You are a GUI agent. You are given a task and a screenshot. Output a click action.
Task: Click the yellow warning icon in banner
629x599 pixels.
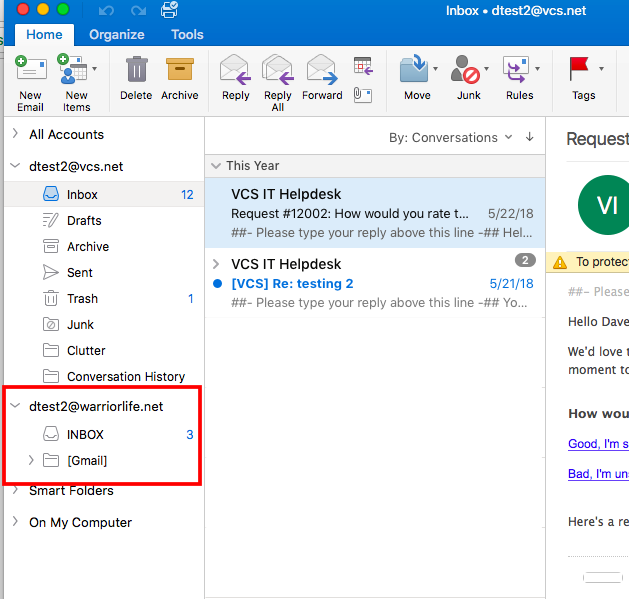[560, 262]
